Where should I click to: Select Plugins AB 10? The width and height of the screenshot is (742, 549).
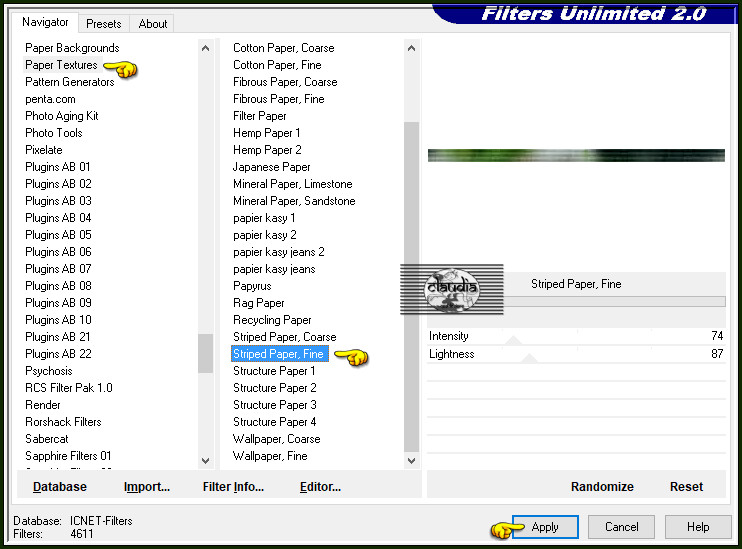[58, 320]
